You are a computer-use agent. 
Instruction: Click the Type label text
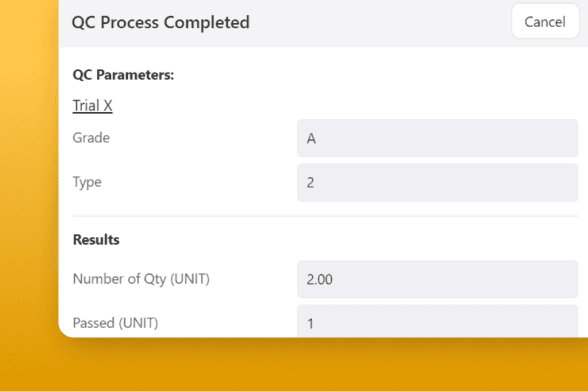pos(87,182)
